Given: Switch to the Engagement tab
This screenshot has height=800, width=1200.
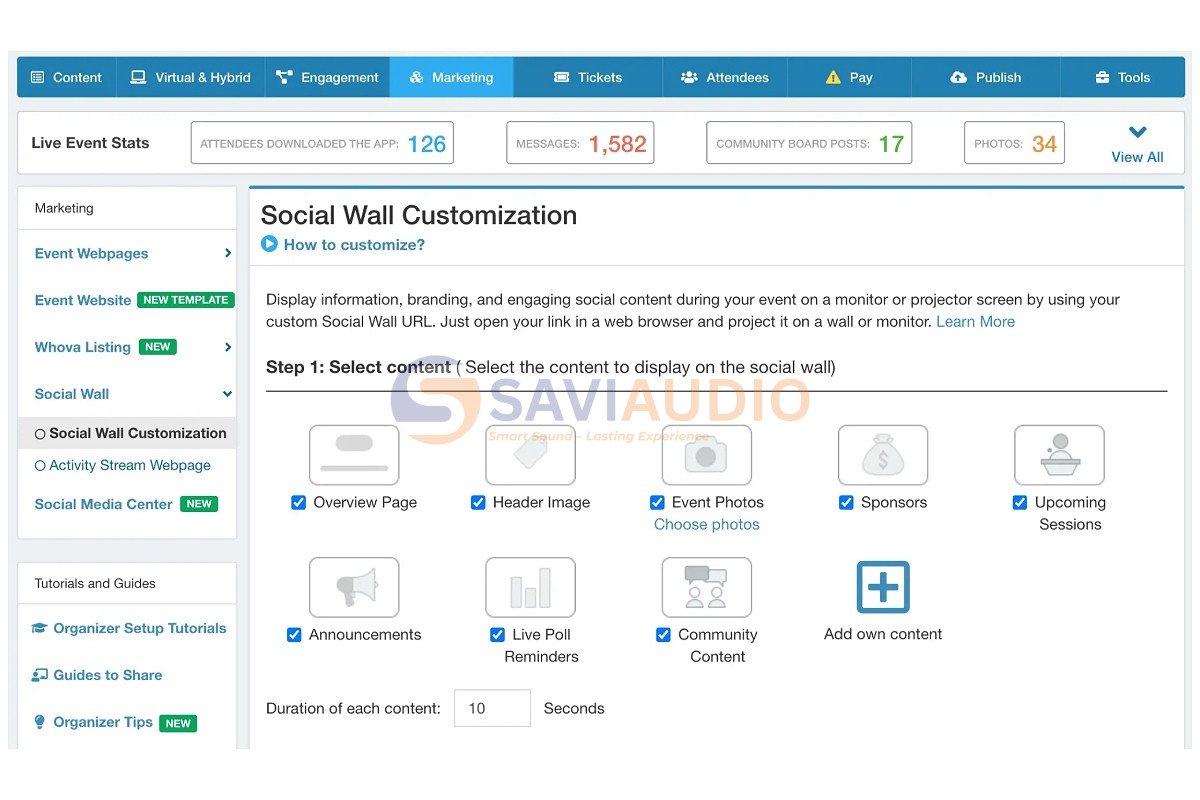Looking at the screenshot, I should pos(327,77).
